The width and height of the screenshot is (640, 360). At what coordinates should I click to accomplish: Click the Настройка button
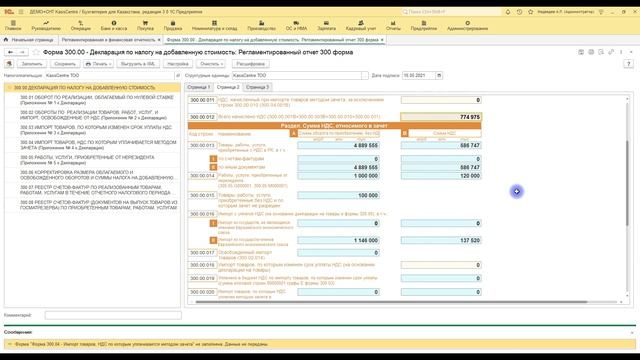click(178, 64)
